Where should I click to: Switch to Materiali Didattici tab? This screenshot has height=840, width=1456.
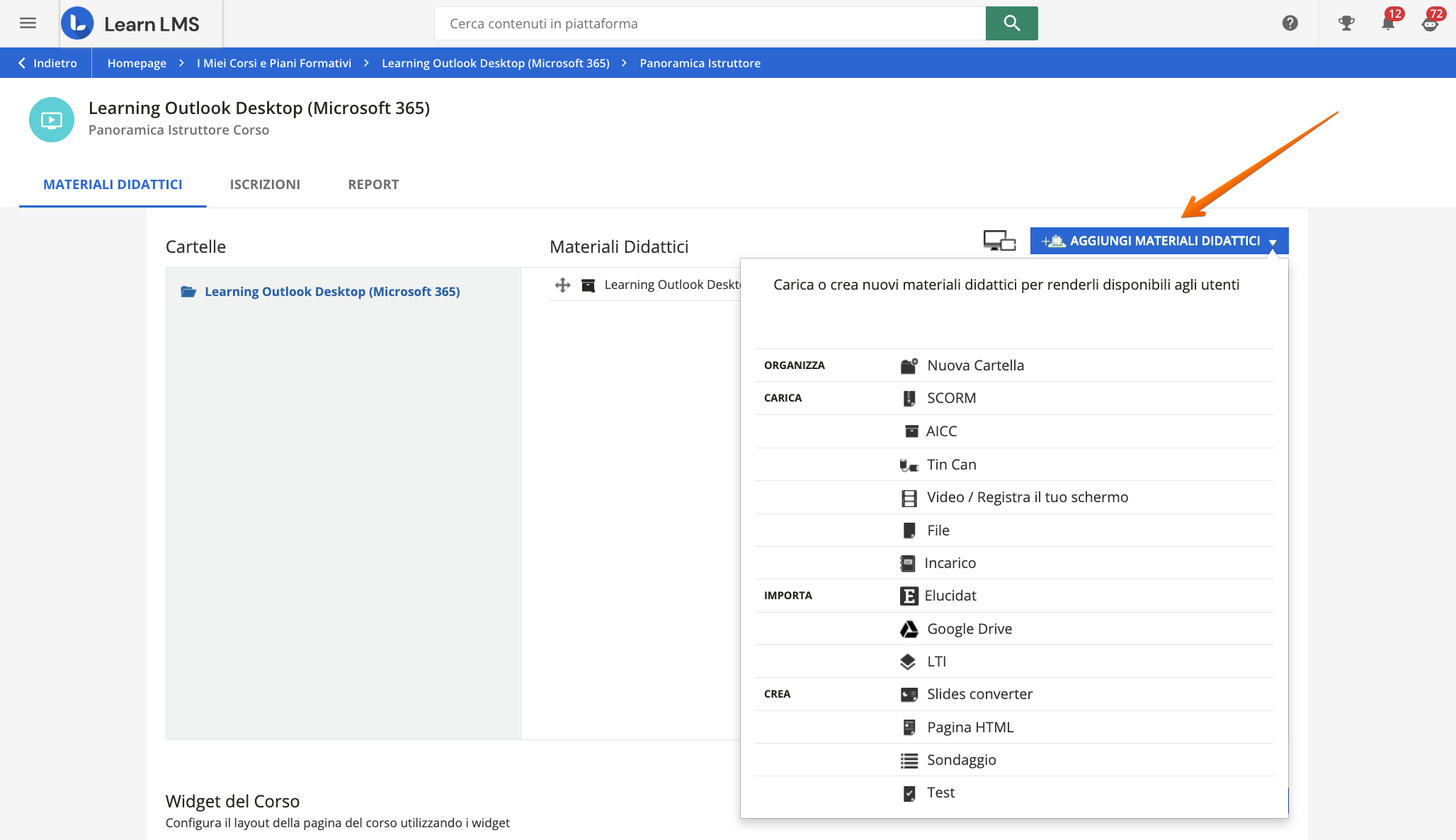[113, 185]
